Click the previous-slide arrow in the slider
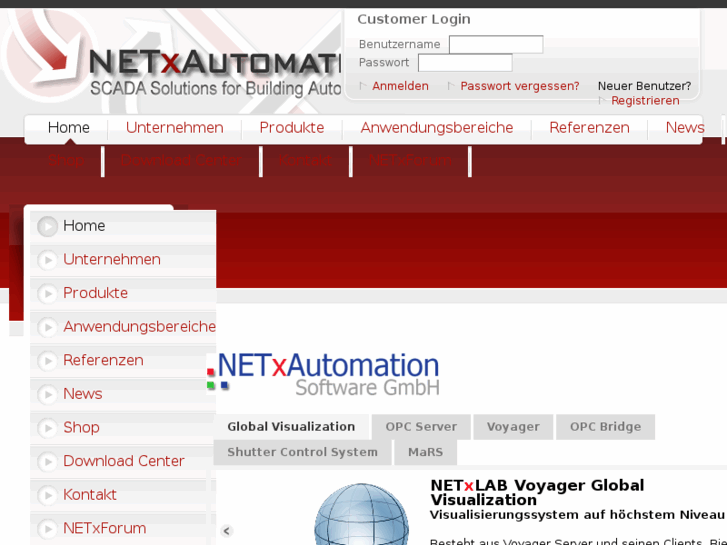 point(227,531)
